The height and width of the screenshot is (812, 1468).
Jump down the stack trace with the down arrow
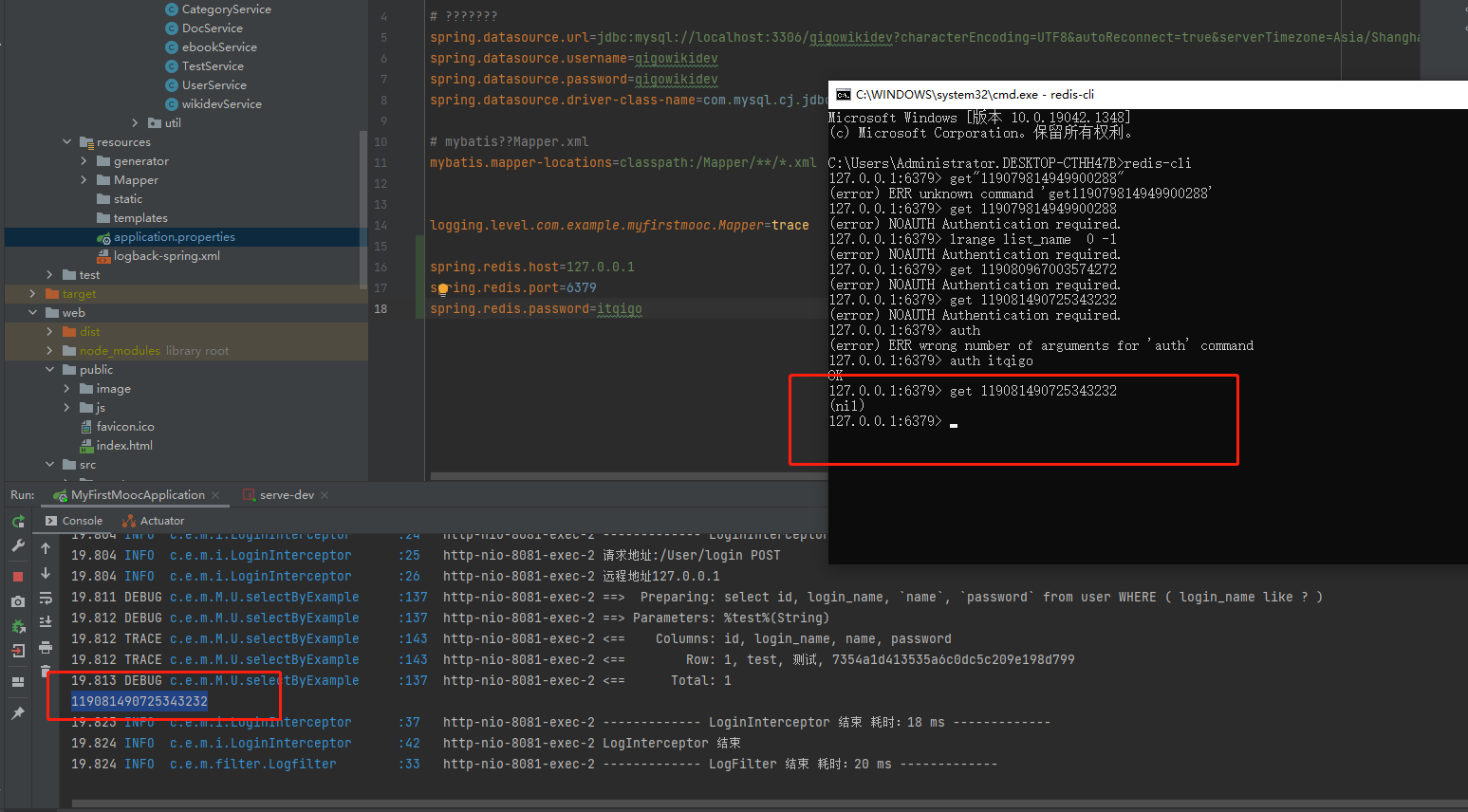coord(46,573)
